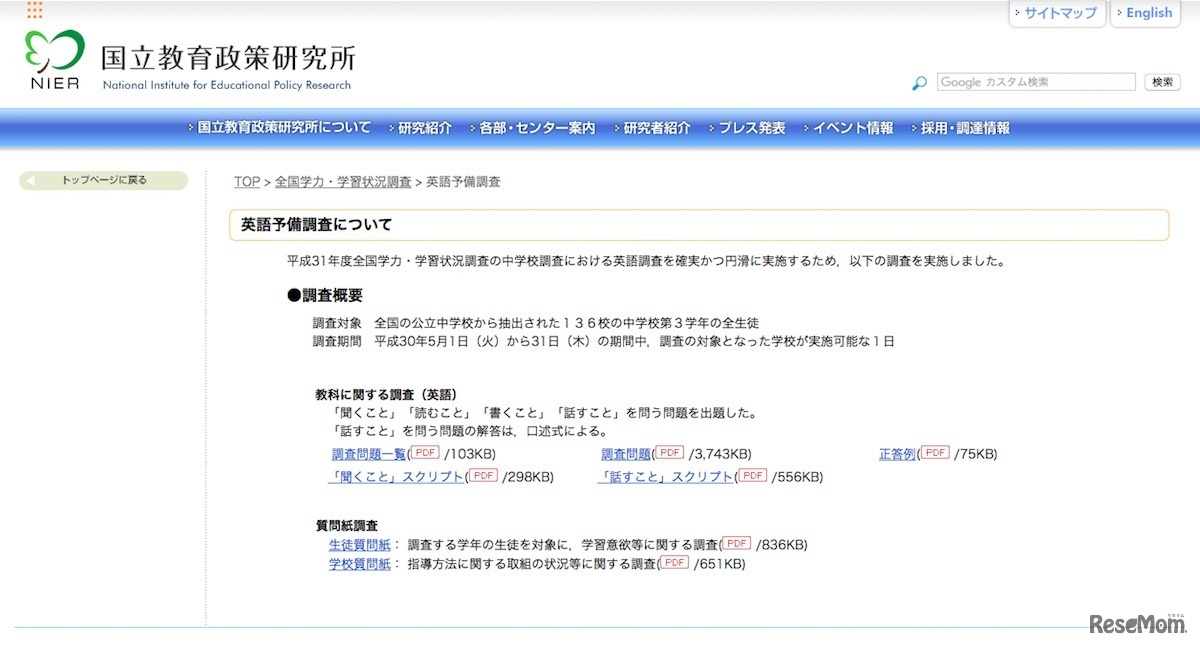The image size is (1200, 647).
Task: Click inside the Google カスタム検索 field
Action: tap(1035, 81)
